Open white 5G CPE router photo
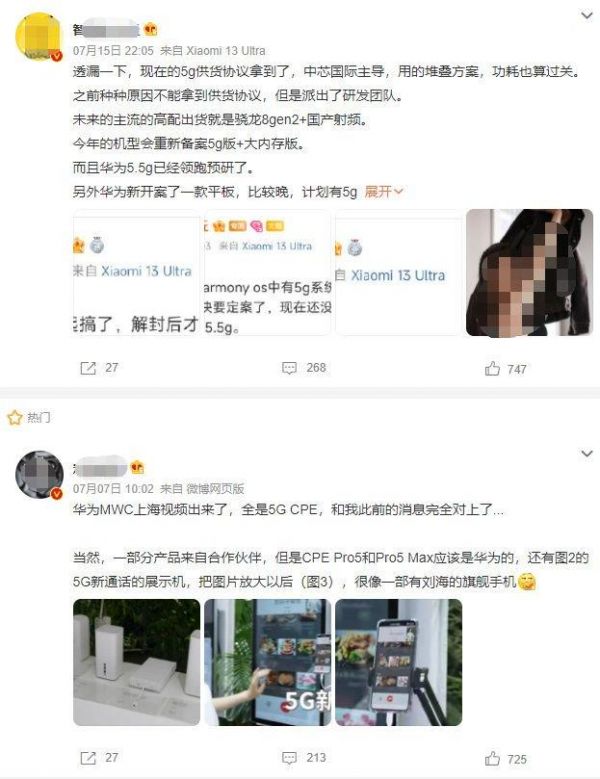This screenshot has width=600, height=779. pos(137,662)
